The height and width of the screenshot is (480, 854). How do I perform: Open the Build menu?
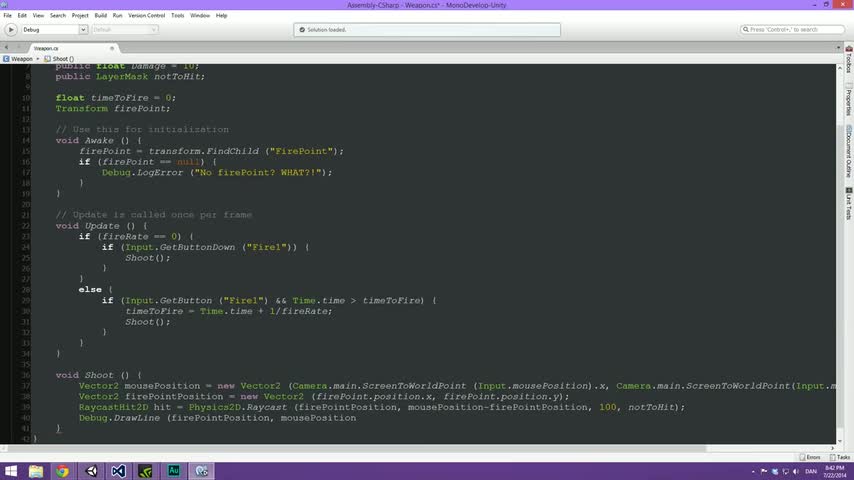coord(101,16)
